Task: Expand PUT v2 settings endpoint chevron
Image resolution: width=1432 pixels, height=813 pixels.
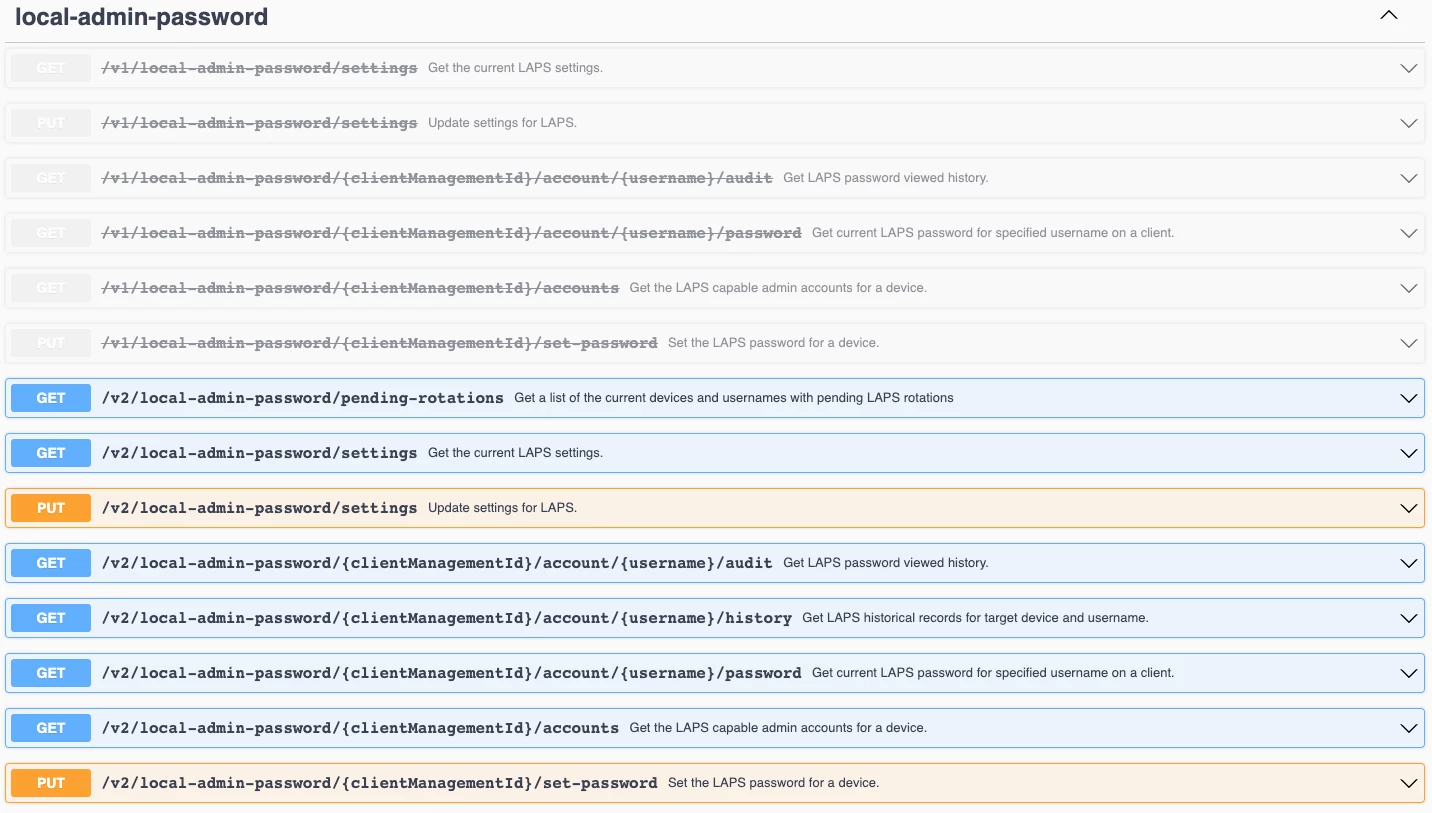Action: click(1409, 508)
